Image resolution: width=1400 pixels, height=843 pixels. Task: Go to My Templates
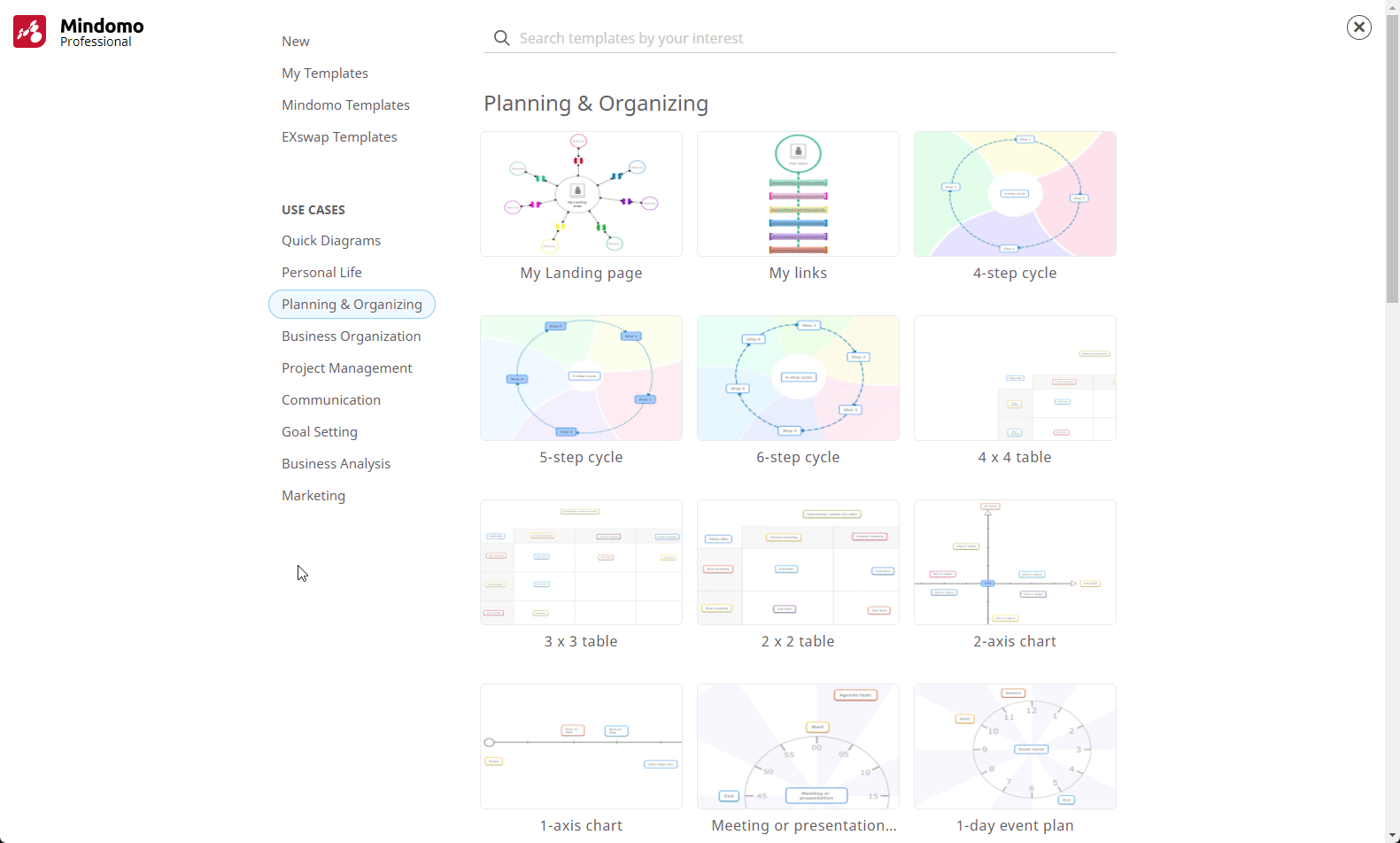point(325,73)
